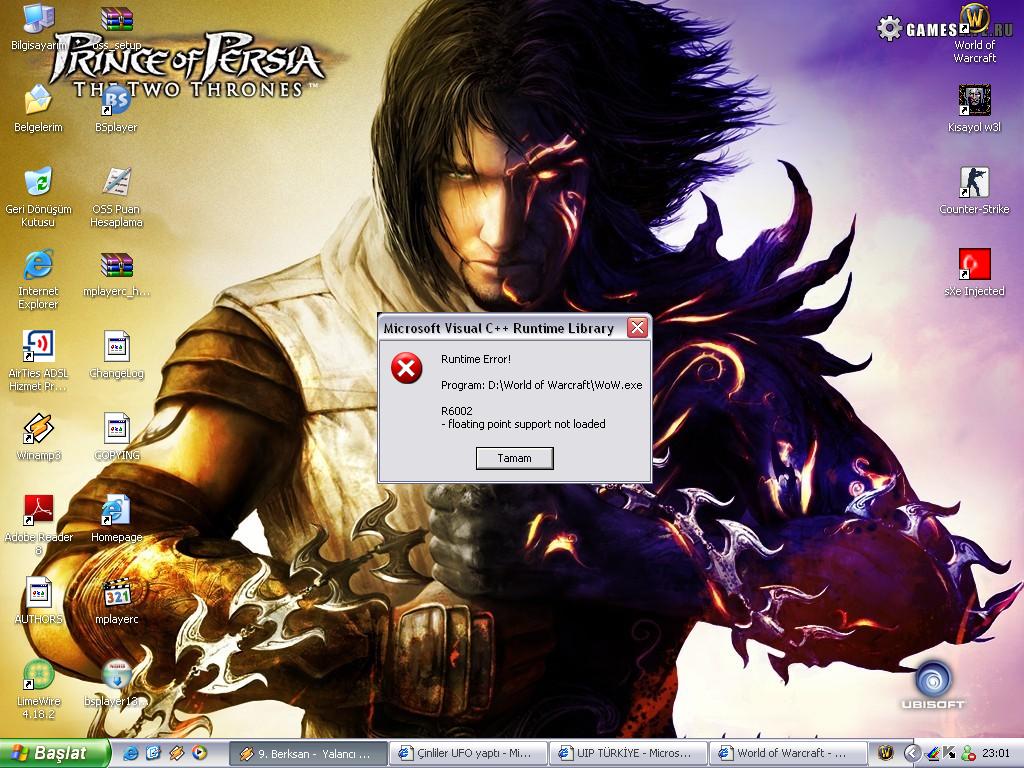Select the Kısayol w3l shortcut icon
This screenshot has height=768, width=1024.
(974, 101)
